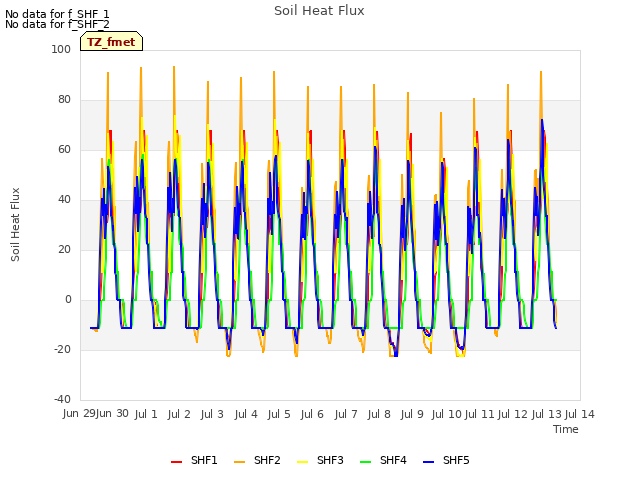Click the Jul 3 x-axis tick label
This screenshot has height=480, width=640.
tap(212, 414)
